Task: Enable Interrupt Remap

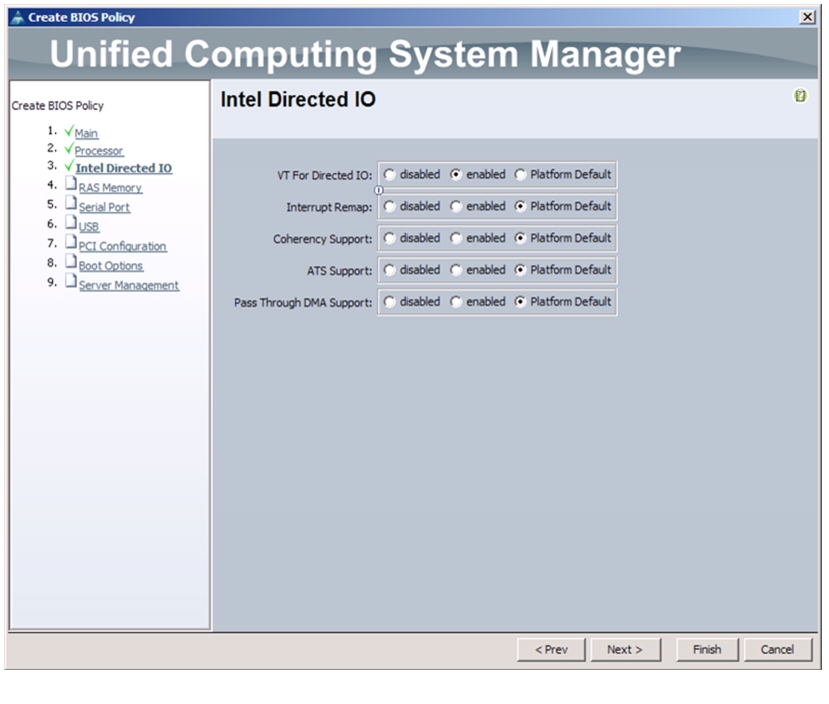Action: click(456, 206)
